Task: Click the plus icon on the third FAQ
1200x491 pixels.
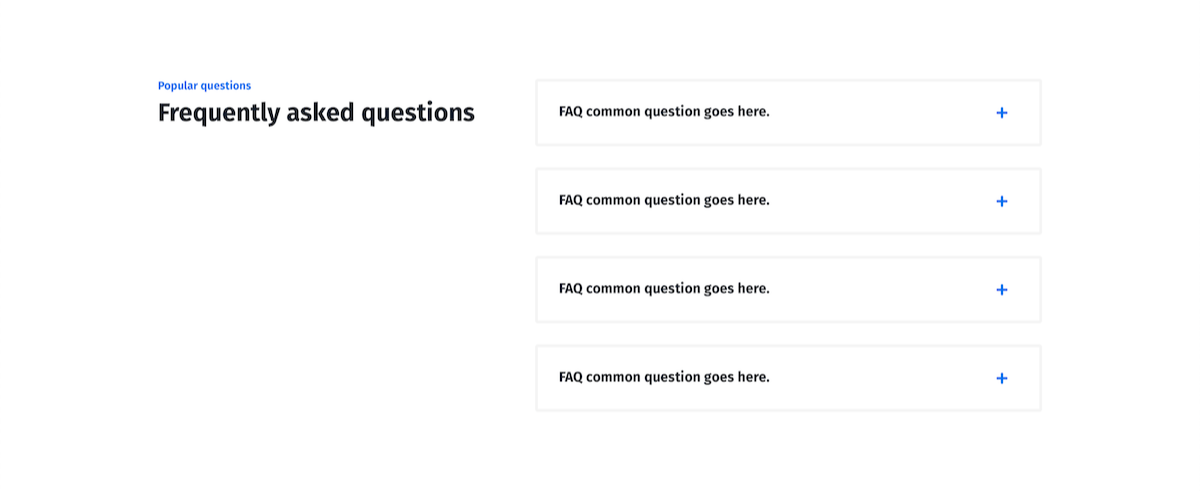Action: [x=1002, y=290]
